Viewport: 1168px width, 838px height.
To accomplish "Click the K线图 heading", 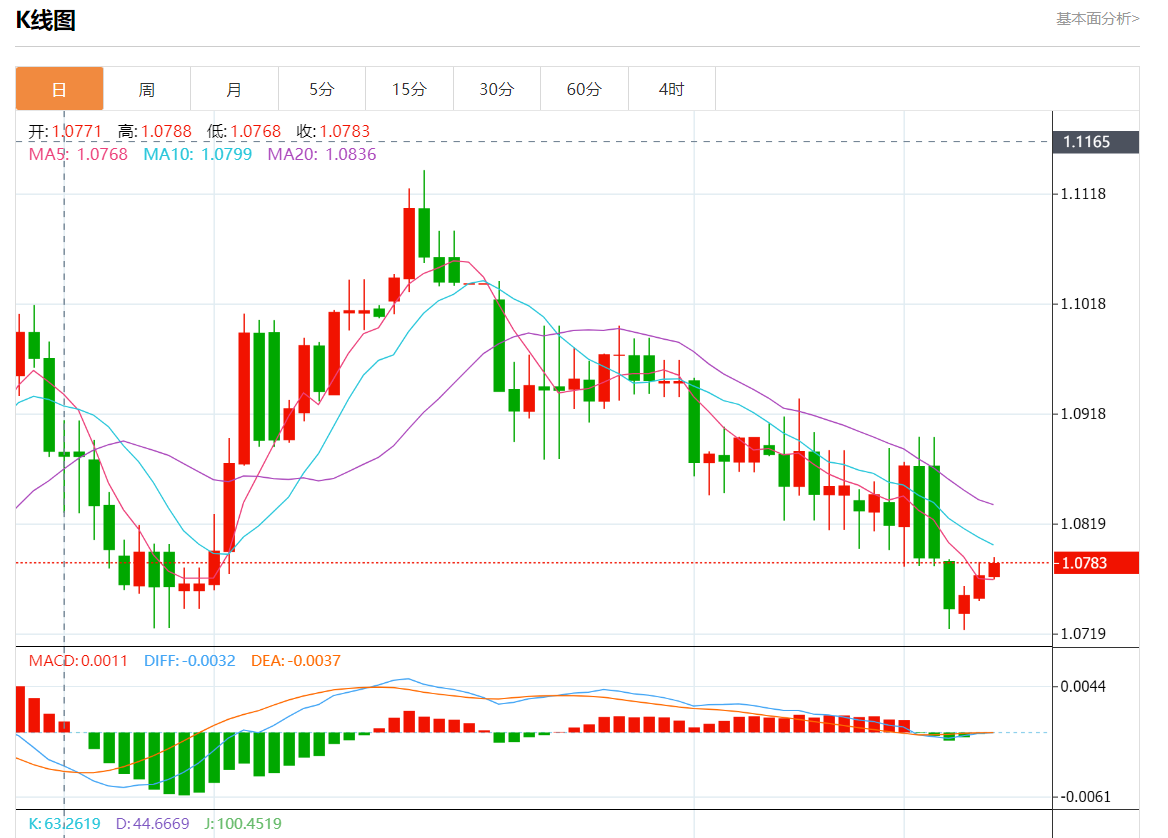I will [45, 20].
